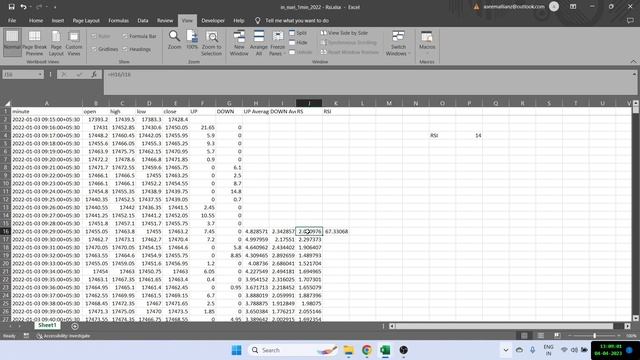Viewport: 640px width, 360px height.
Task: Open Google Chrome from taskbar
Action: click(x=367, y=350)
